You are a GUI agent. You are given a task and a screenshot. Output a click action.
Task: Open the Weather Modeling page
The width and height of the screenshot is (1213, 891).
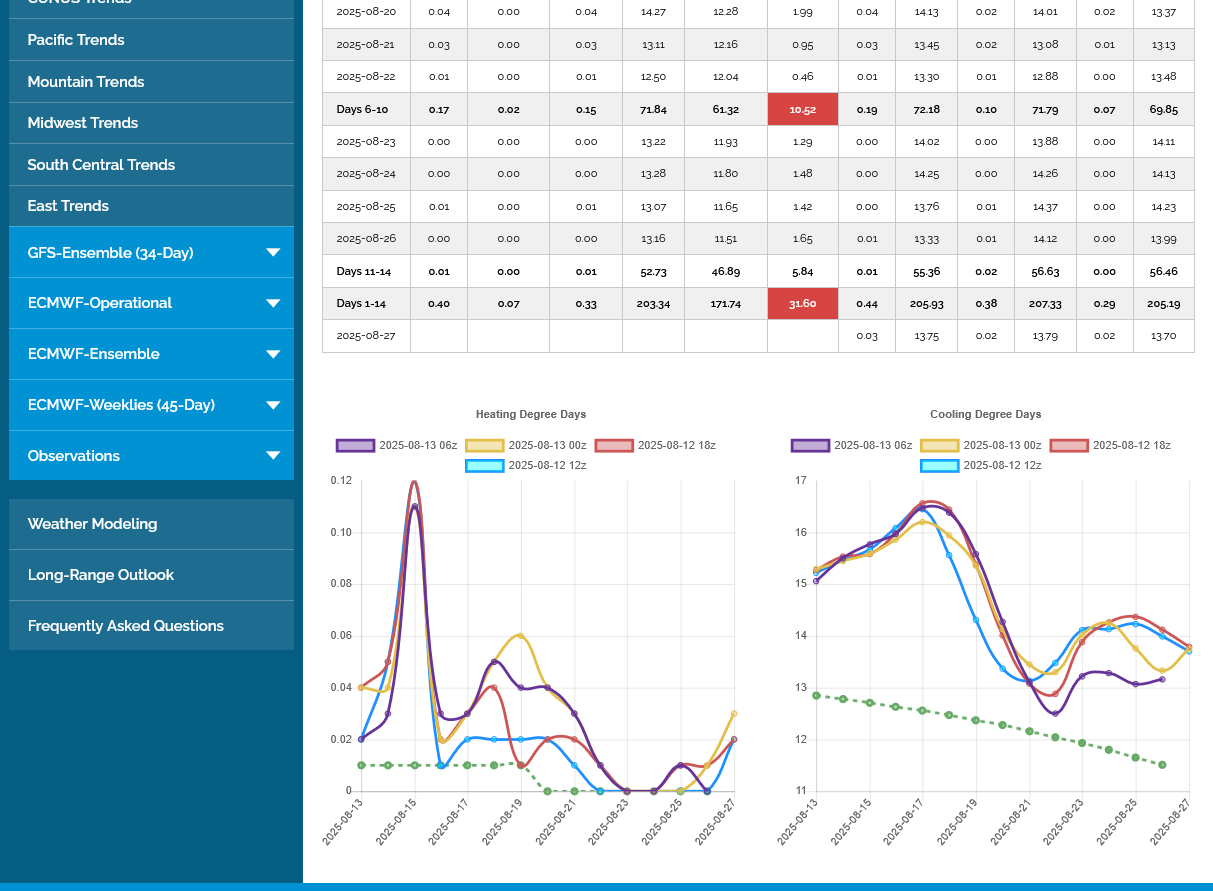[92, 524]
